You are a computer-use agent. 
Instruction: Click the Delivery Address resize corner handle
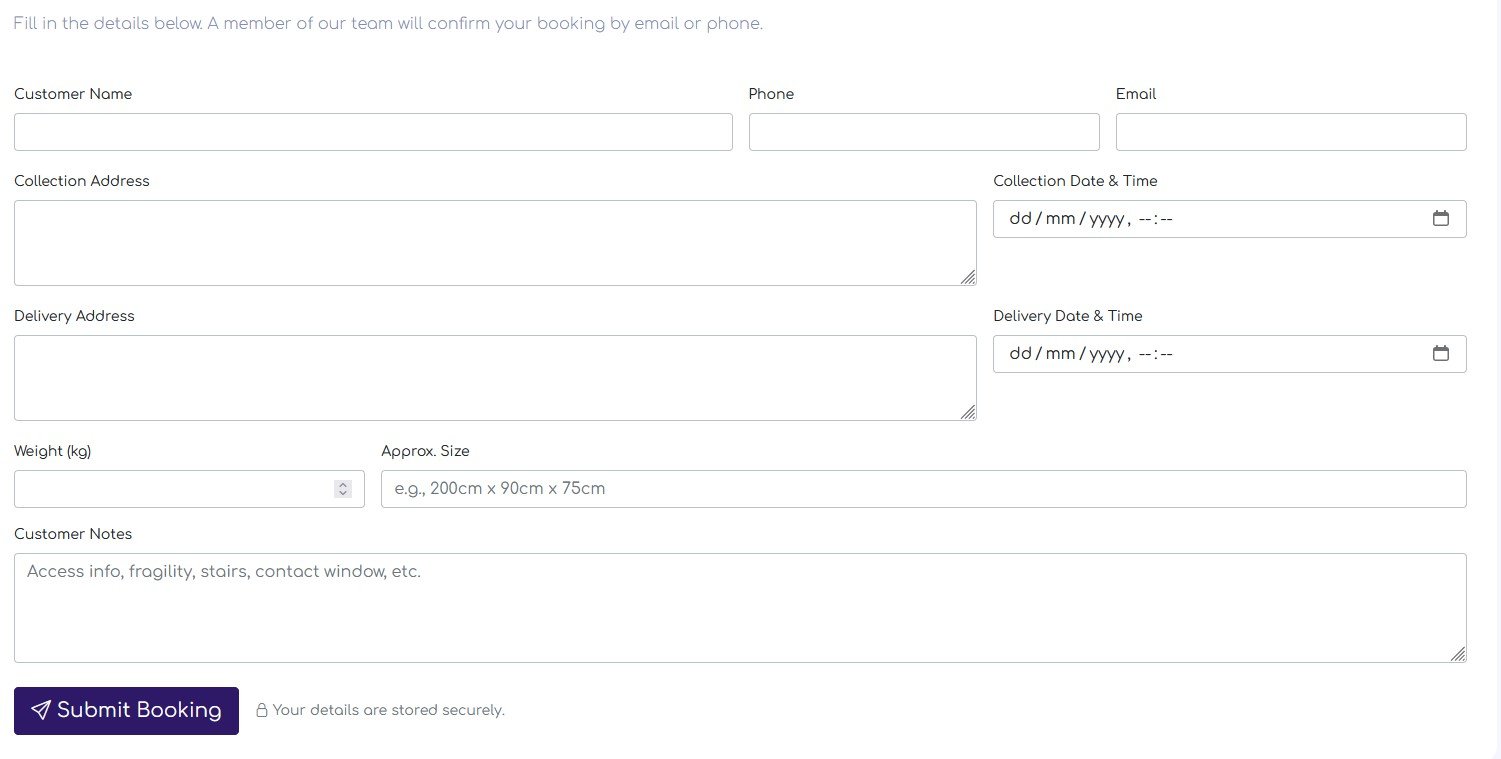pos(968,412)
